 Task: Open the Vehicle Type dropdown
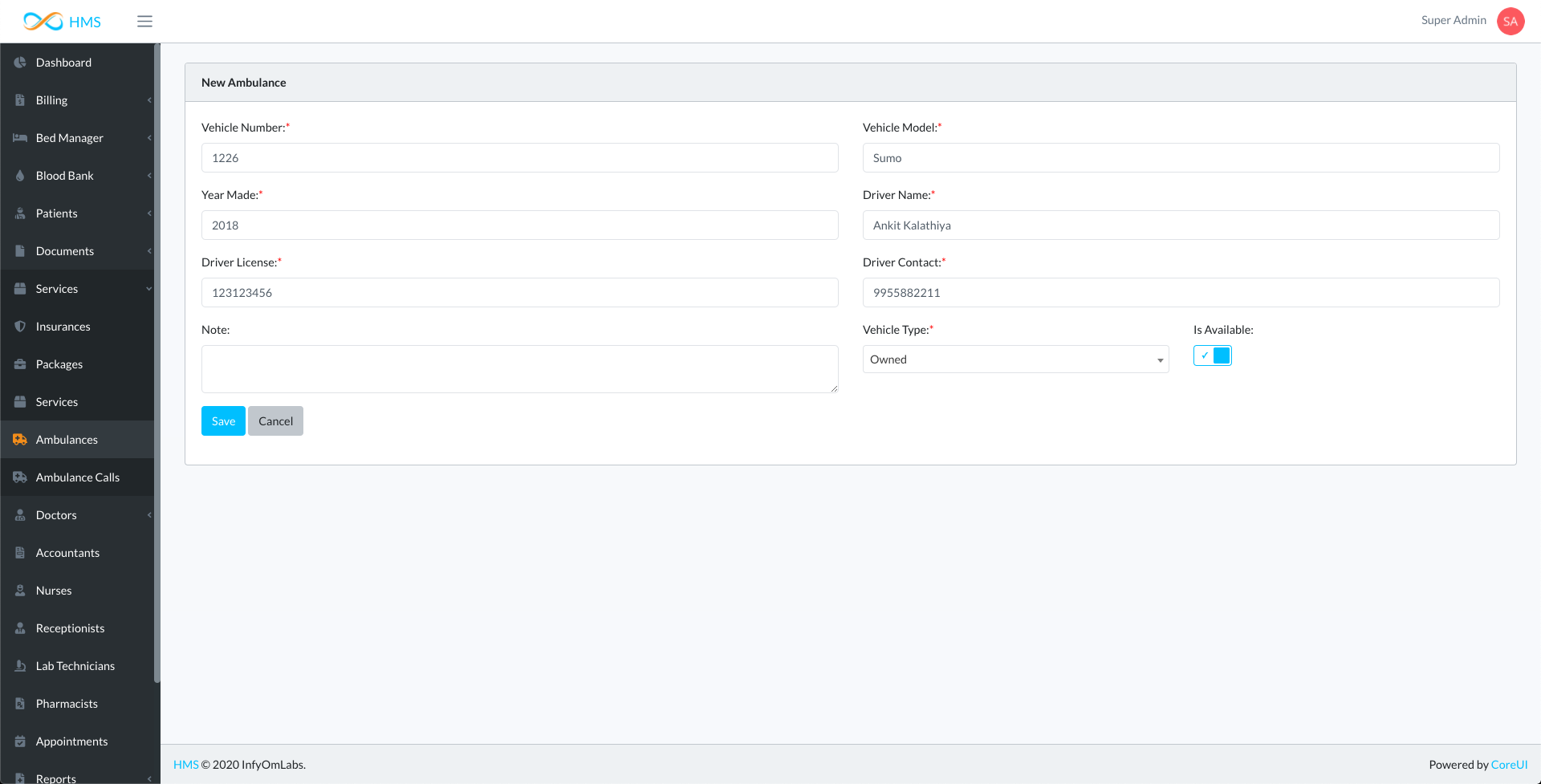pos(1014,360)
